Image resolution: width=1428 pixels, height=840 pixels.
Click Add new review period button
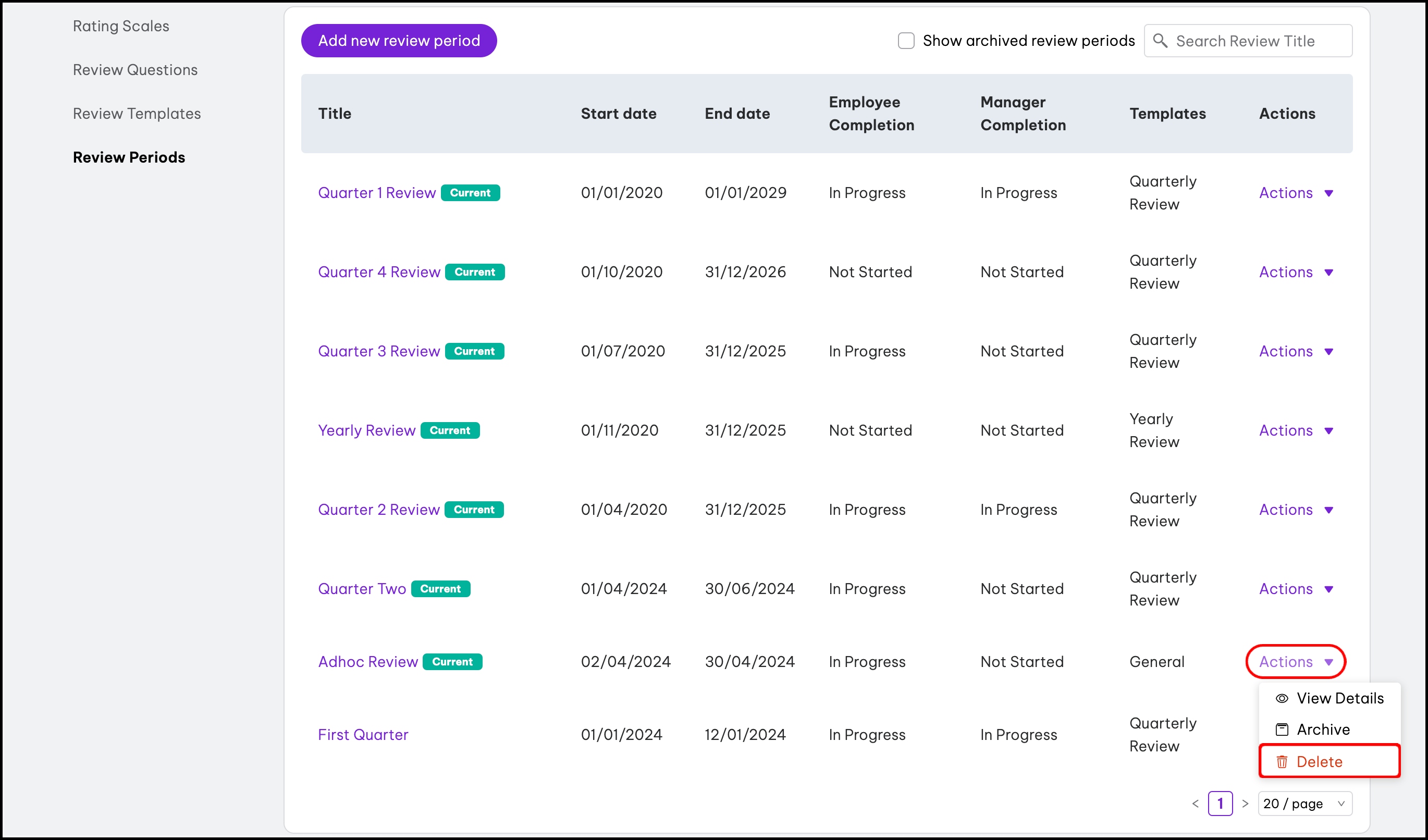pyautogui.click(x=398, y=41)
